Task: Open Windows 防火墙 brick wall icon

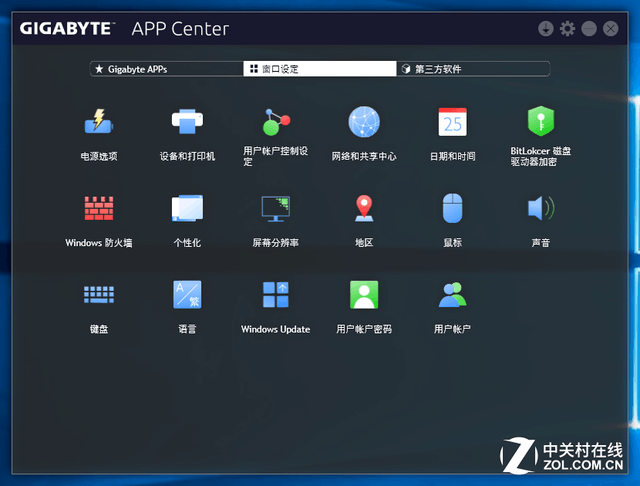Action: [x=99, y=208]
